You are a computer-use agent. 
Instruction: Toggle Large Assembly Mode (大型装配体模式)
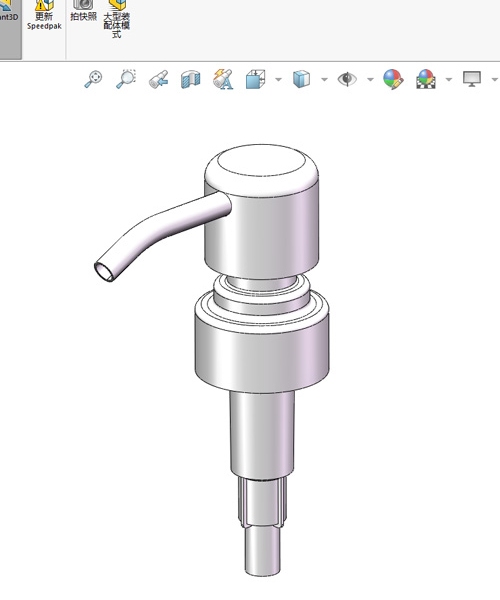117,19
